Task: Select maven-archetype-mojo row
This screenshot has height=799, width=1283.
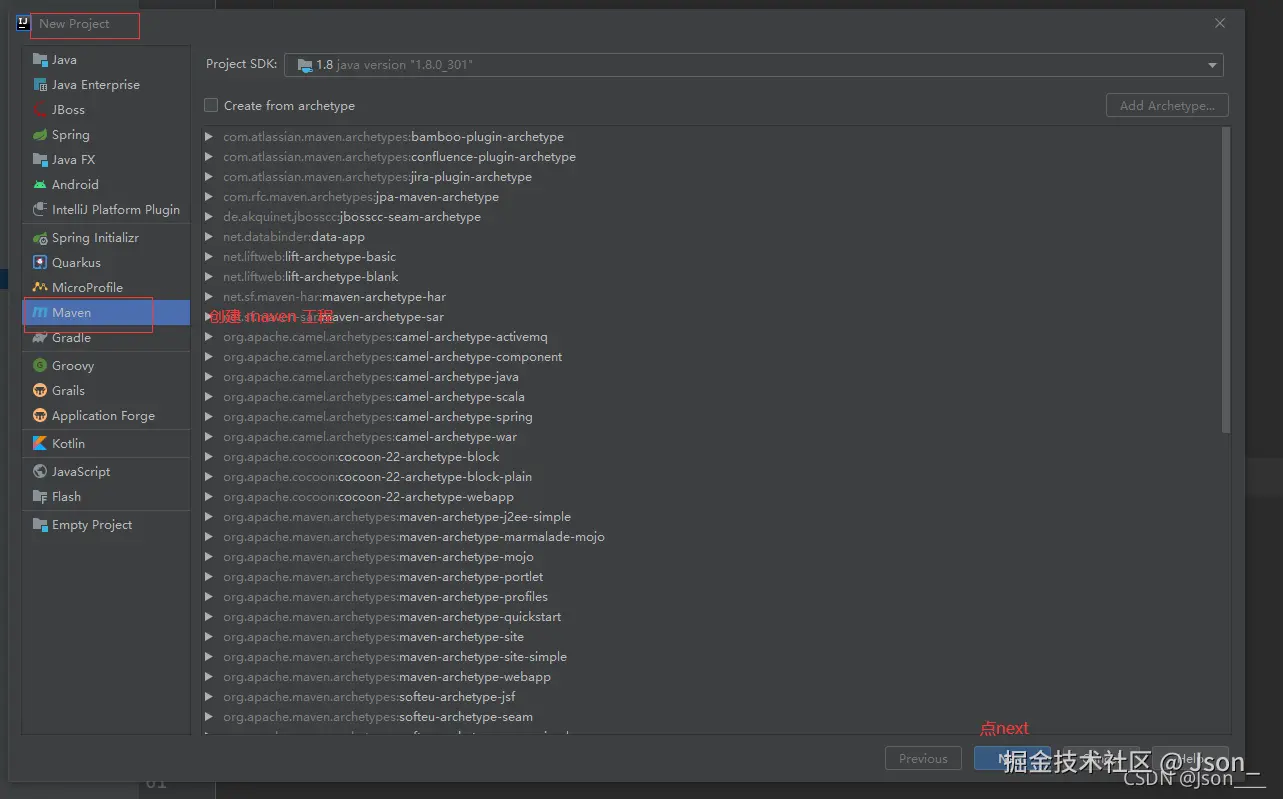Action: coord(712,557)
